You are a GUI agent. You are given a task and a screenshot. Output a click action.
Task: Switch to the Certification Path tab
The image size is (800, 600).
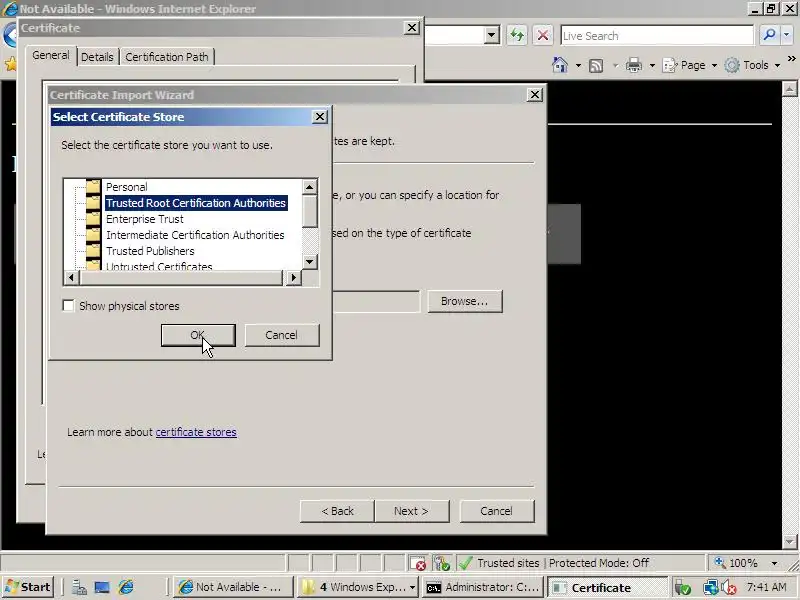coord(167,57)
